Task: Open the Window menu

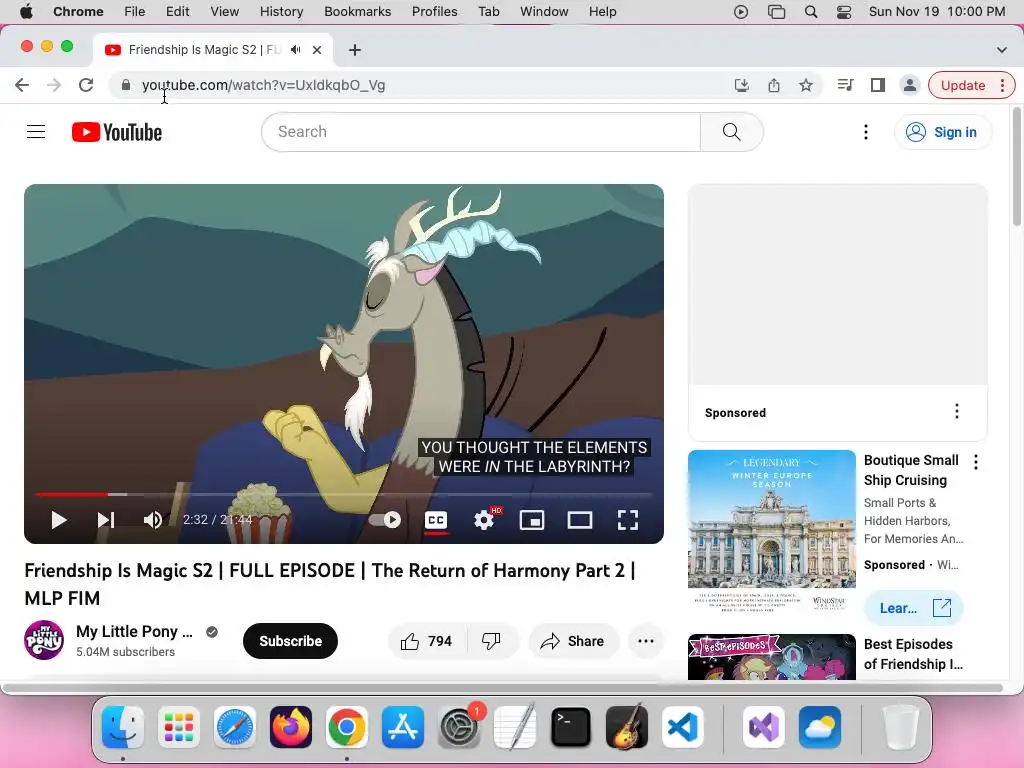Action: (x=544, y=12)
